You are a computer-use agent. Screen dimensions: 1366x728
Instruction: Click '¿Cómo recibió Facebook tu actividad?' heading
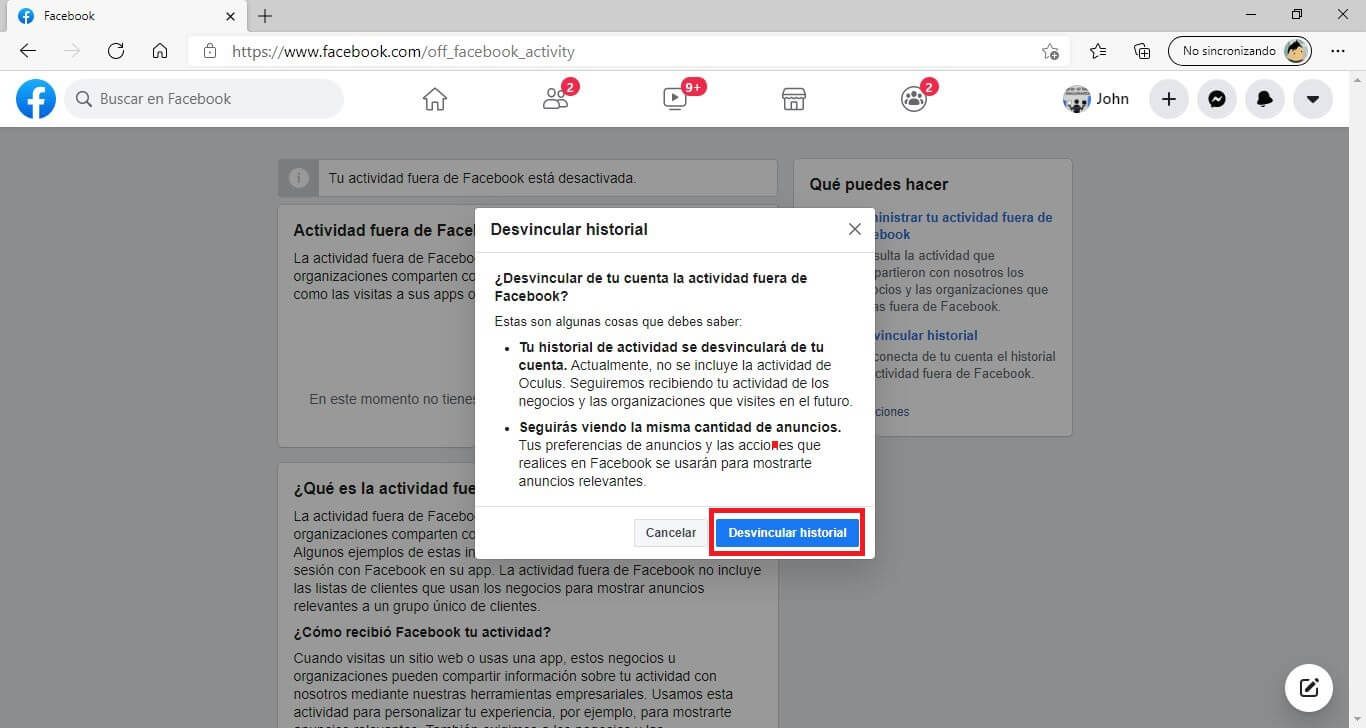tap(422, 632)
